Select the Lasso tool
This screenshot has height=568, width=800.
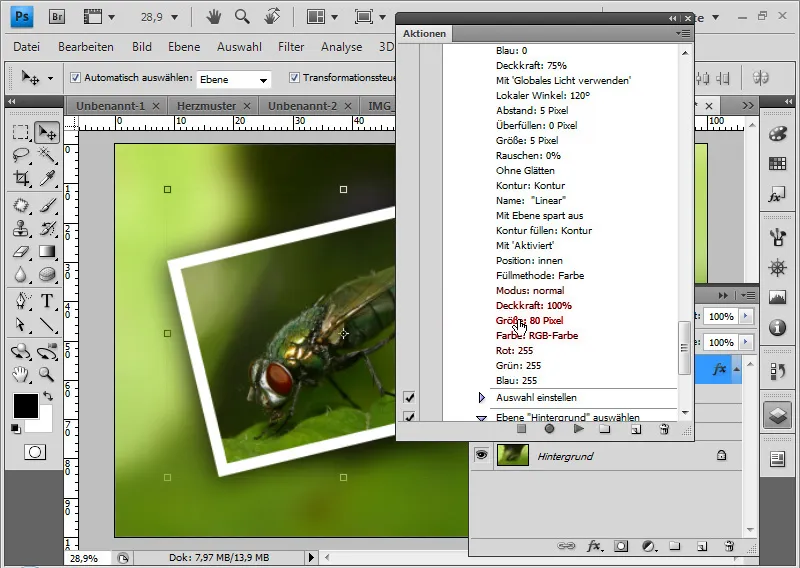pyautogui.click(x=20, y=155)
